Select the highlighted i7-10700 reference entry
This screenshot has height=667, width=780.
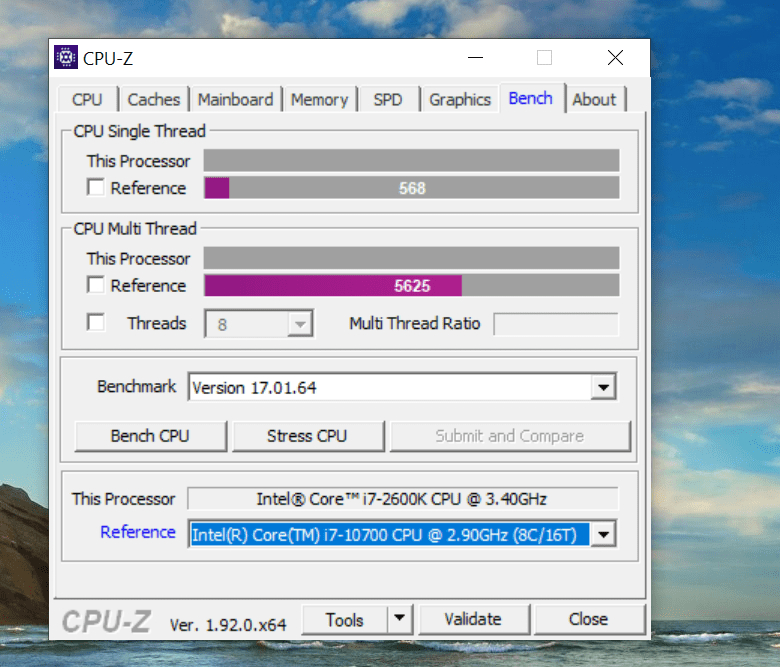(390, 535)
